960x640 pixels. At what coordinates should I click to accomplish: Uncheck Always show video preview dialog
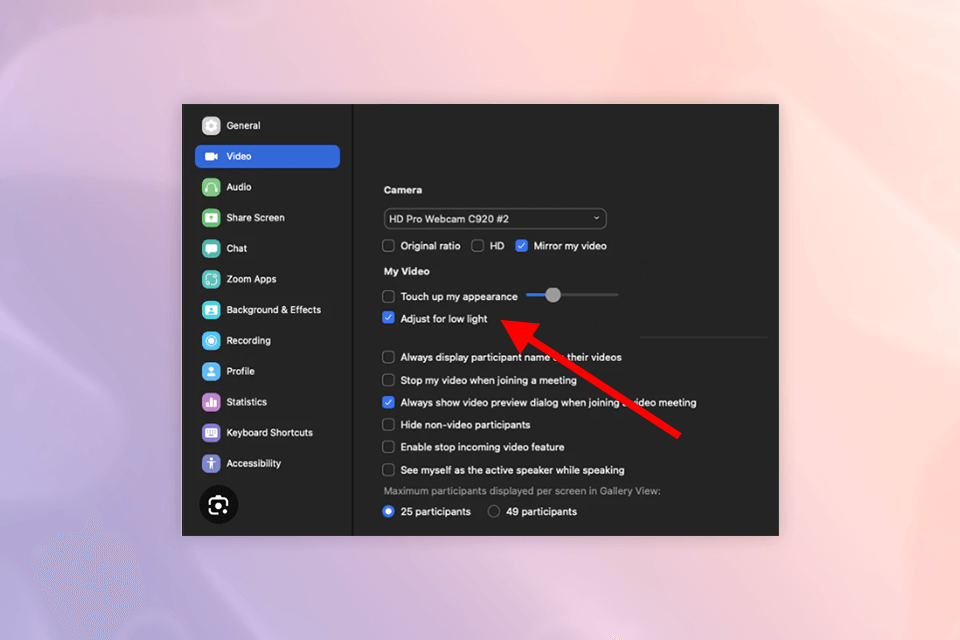[x=388, y=402]
